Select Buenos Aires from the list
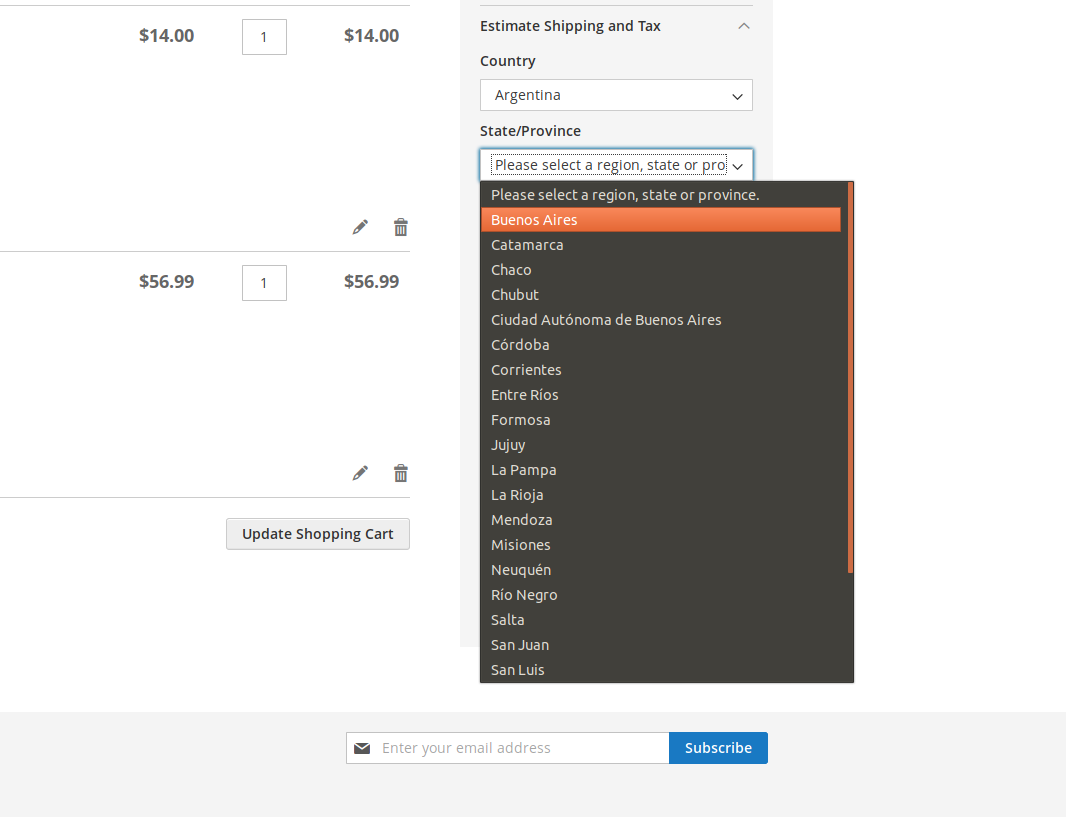 click(661, 220)
